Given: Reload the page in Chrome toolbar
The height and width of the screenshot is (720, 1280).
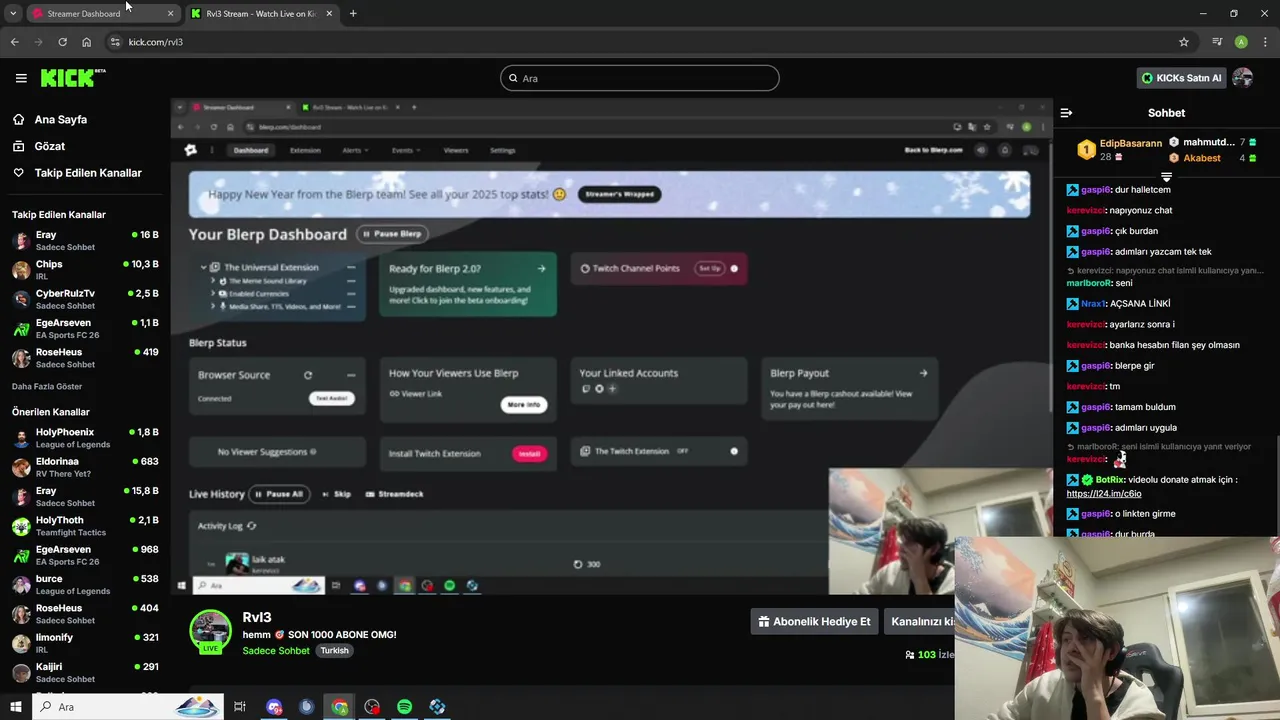Looking at the screenshot, I should 62,42.
